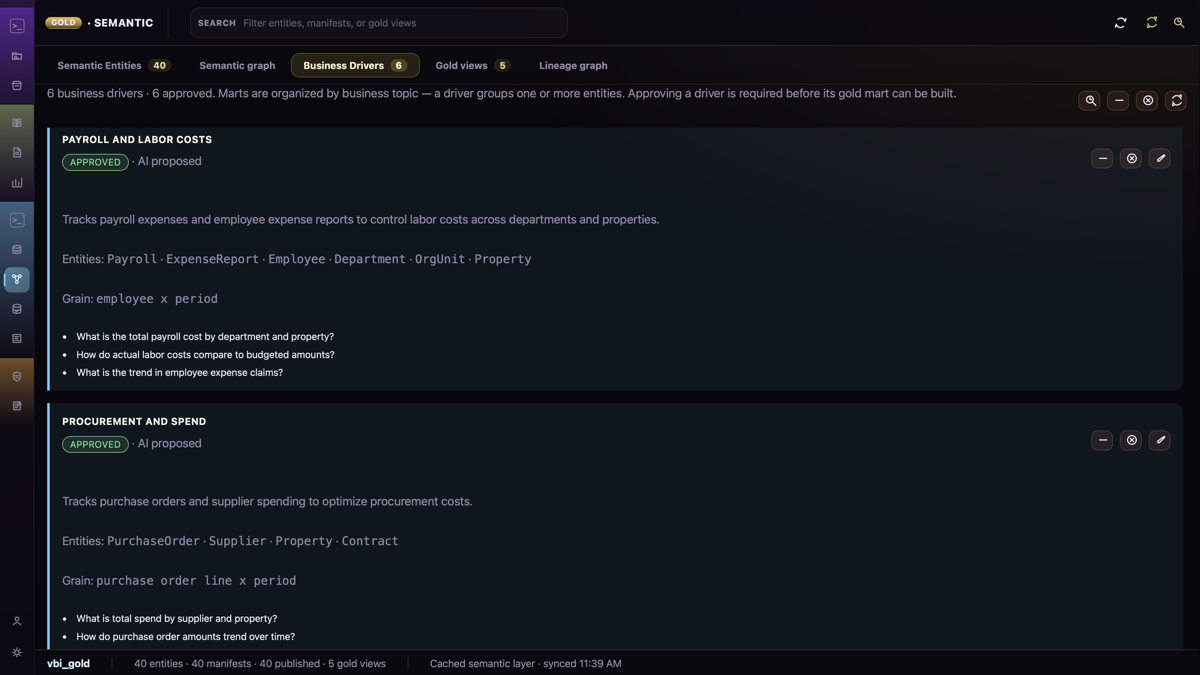Open the terminal icon in the purple sidebar group
This screenshot has height=675, width=1200.
17,26
